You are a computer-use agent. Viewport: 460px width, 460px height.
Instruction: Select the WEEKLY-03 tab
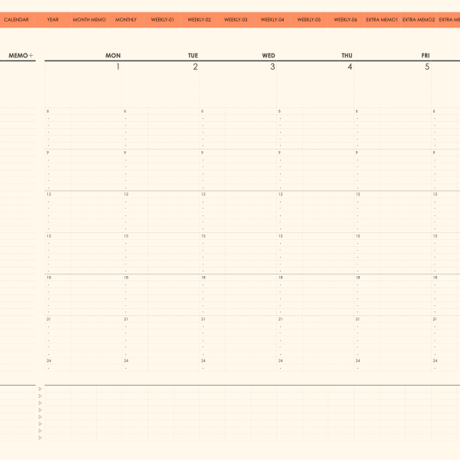236,20
